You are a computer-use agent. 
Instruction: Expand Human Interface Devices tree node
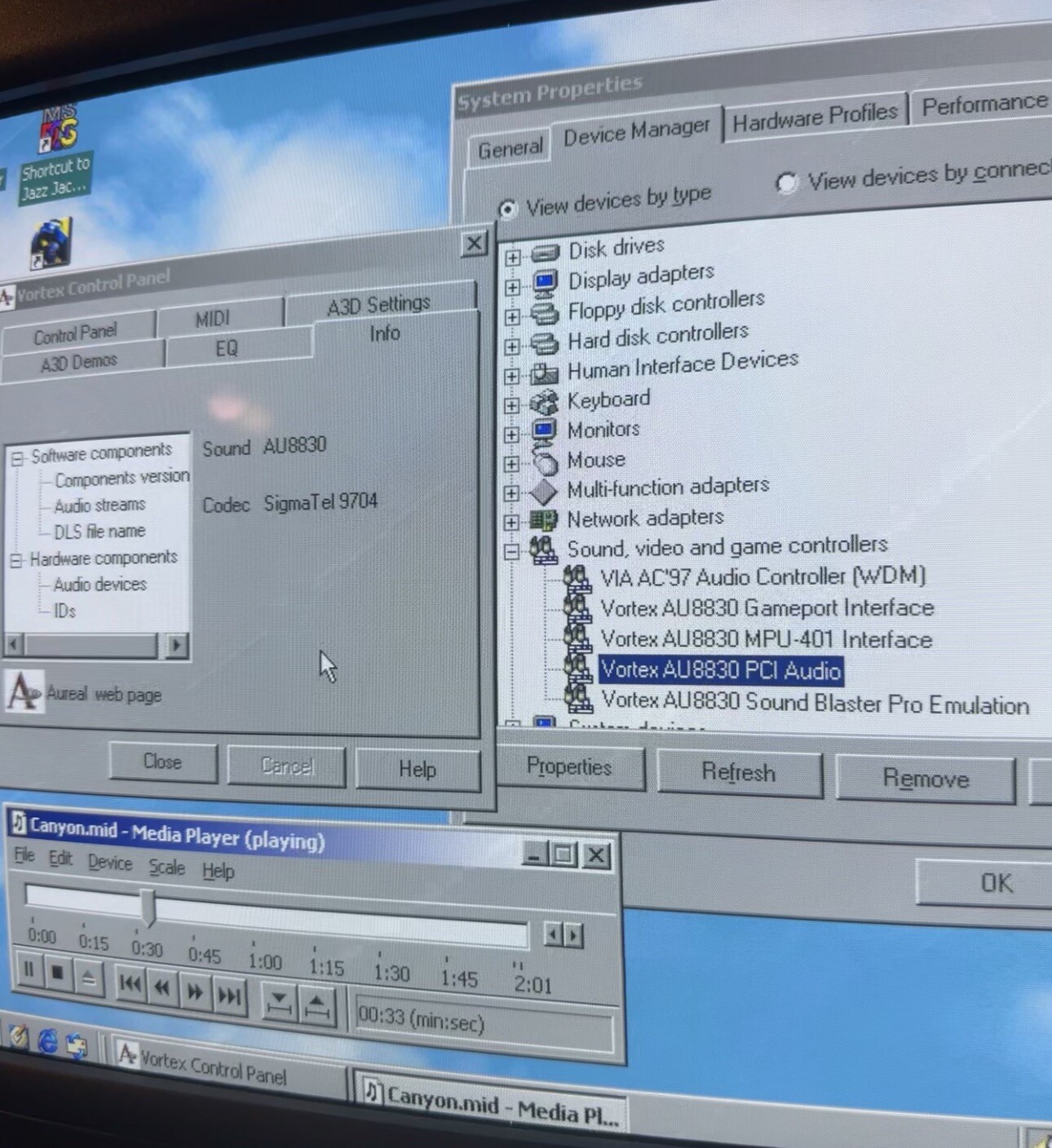pos(512,376)
